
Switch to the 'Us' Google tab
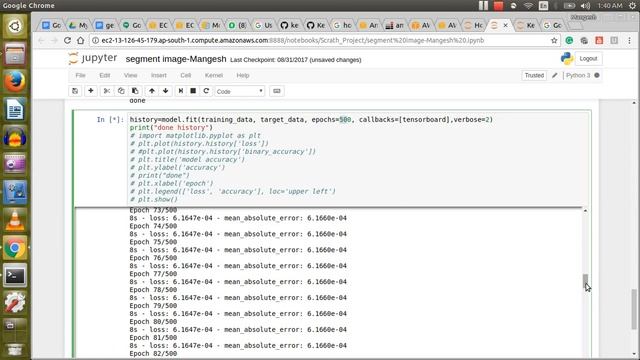pyautogui.click(x=263, y=25)
